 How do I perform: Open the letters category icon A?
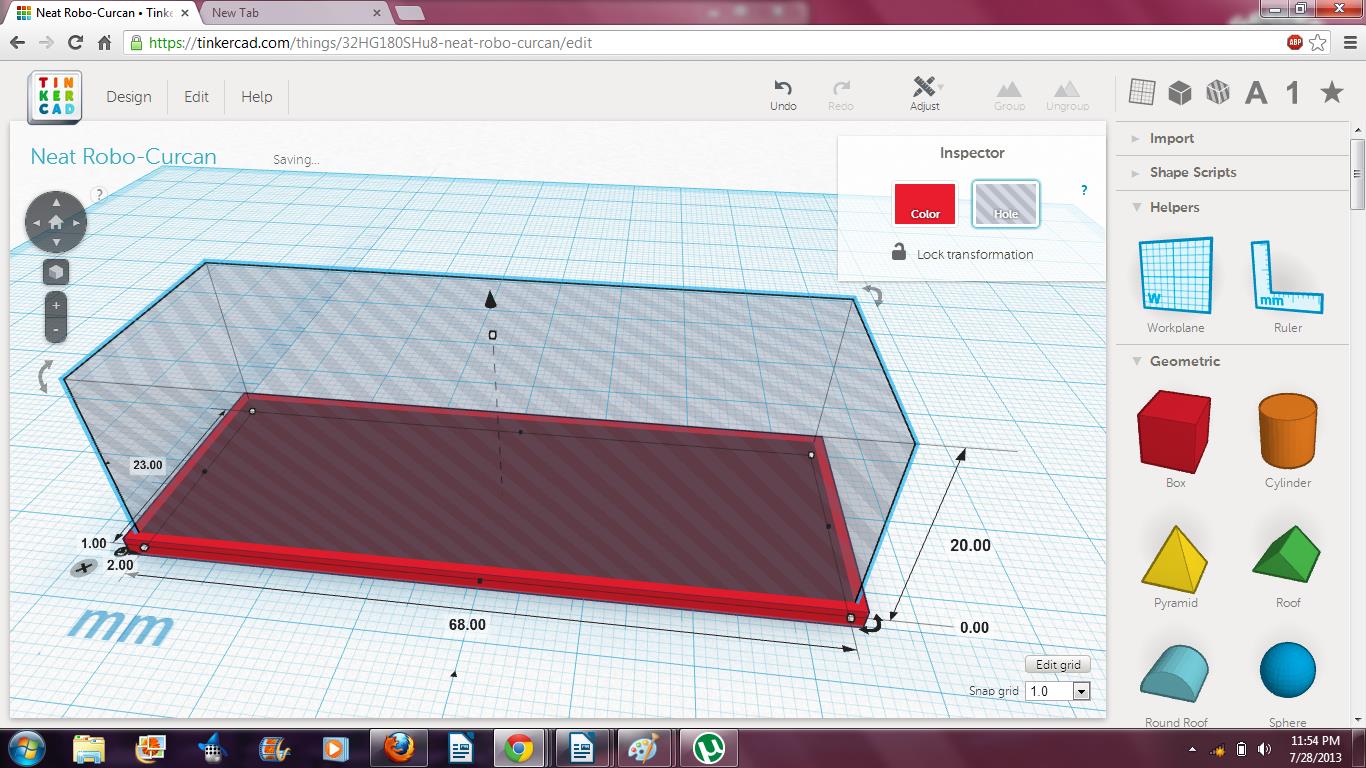[1256, 93]
